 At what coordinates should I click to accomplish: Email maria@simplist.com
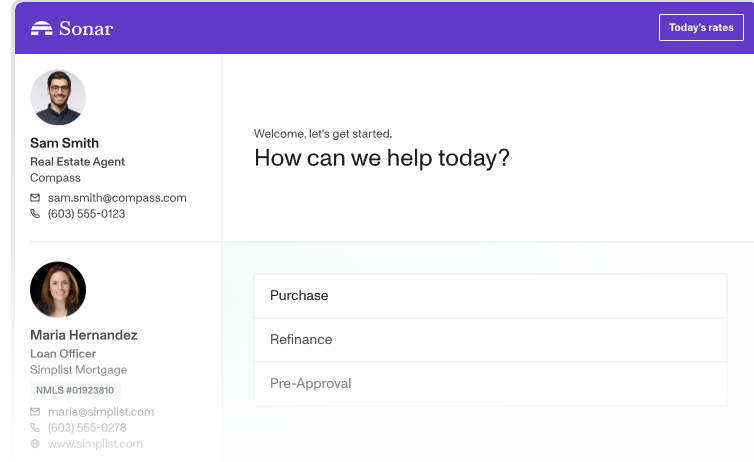pyautogui.click(x=101, y=412)
